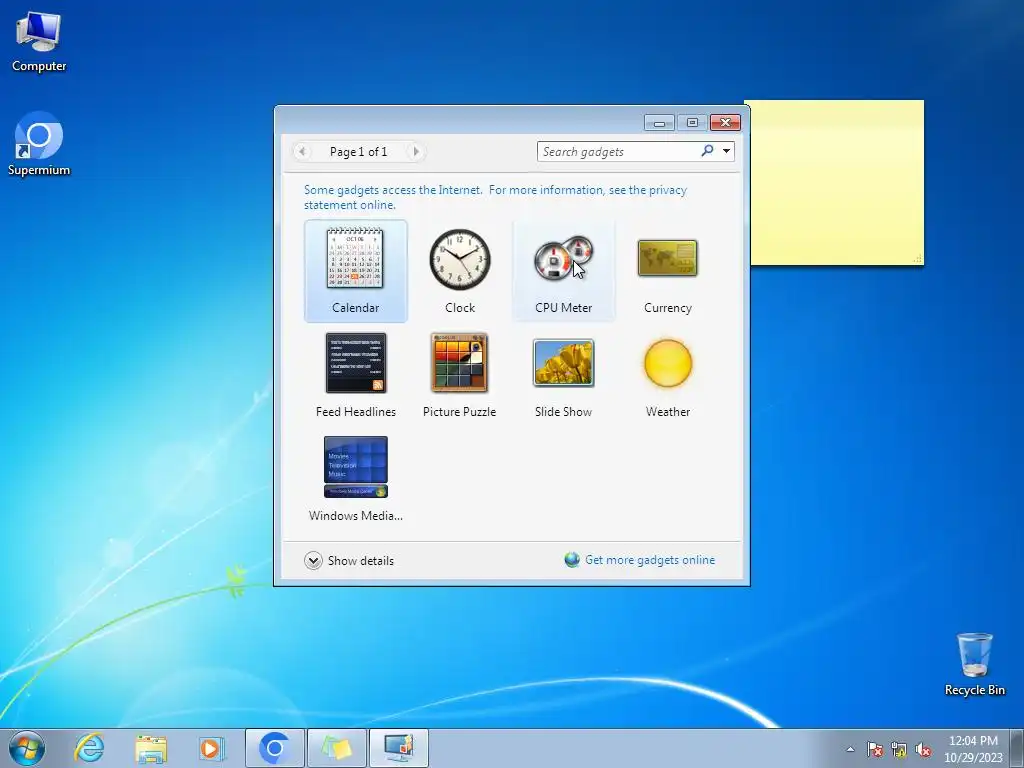The width and height of the screenshot is (1024, 768).
Task: Click the Page 1 of 1 label
Action: 359,152
